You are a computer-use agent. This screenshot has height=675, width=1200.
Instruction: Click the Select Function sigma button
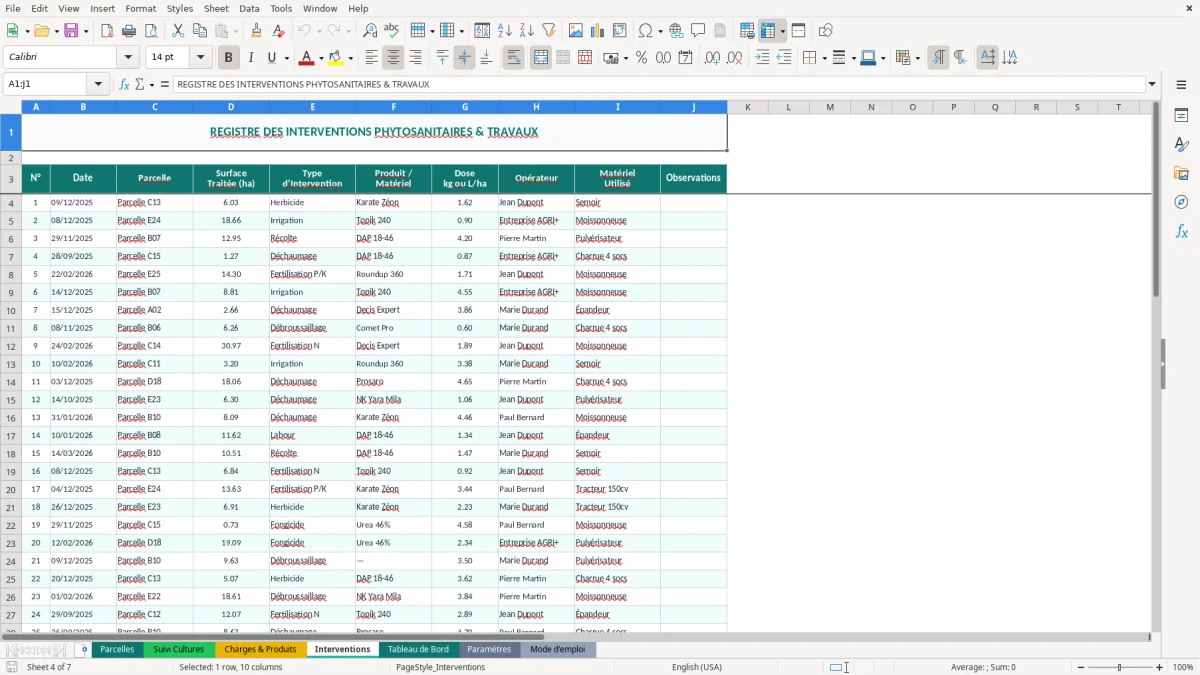click(x=140, y=84)
